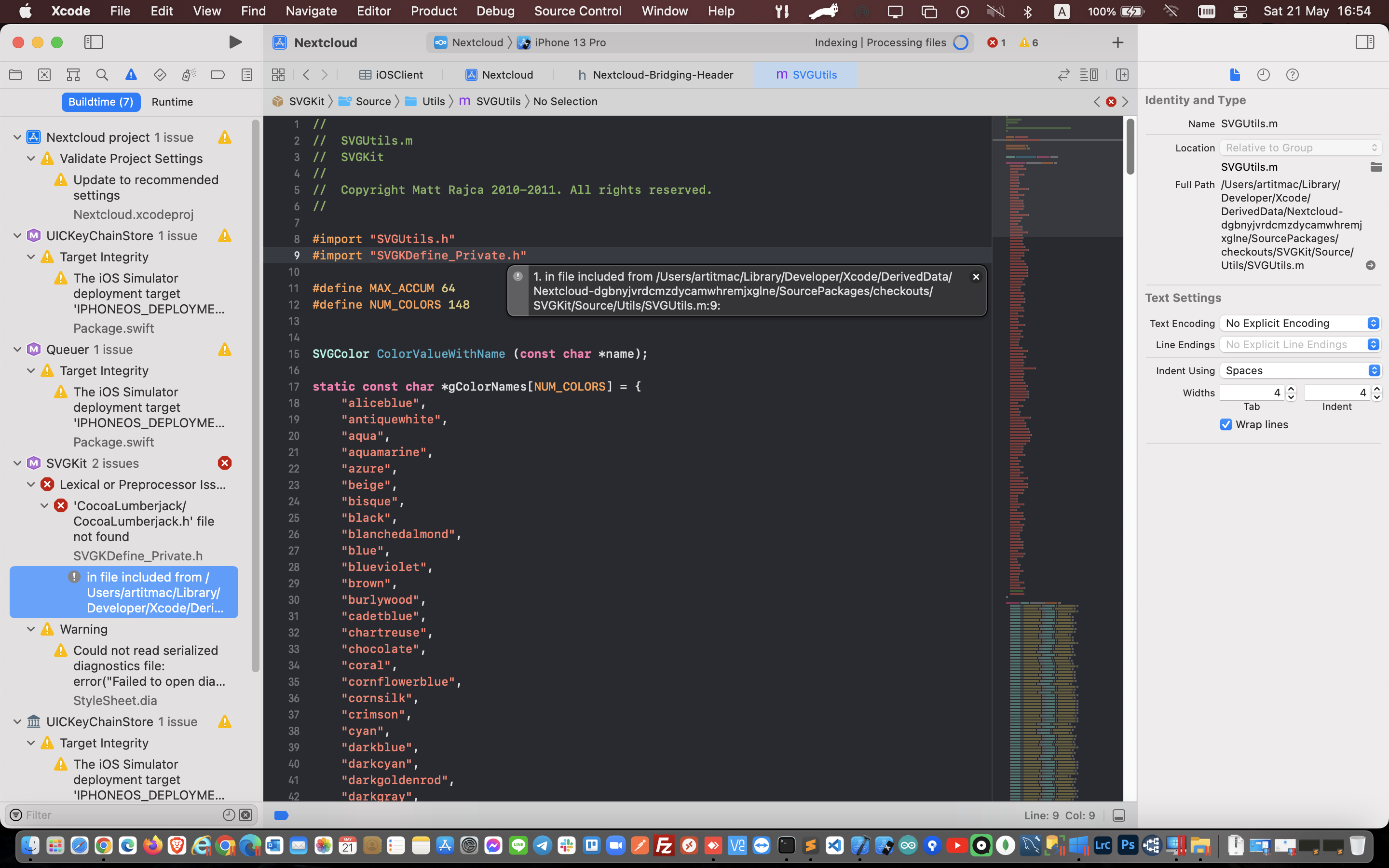Open the Product menu

[434, 11]
